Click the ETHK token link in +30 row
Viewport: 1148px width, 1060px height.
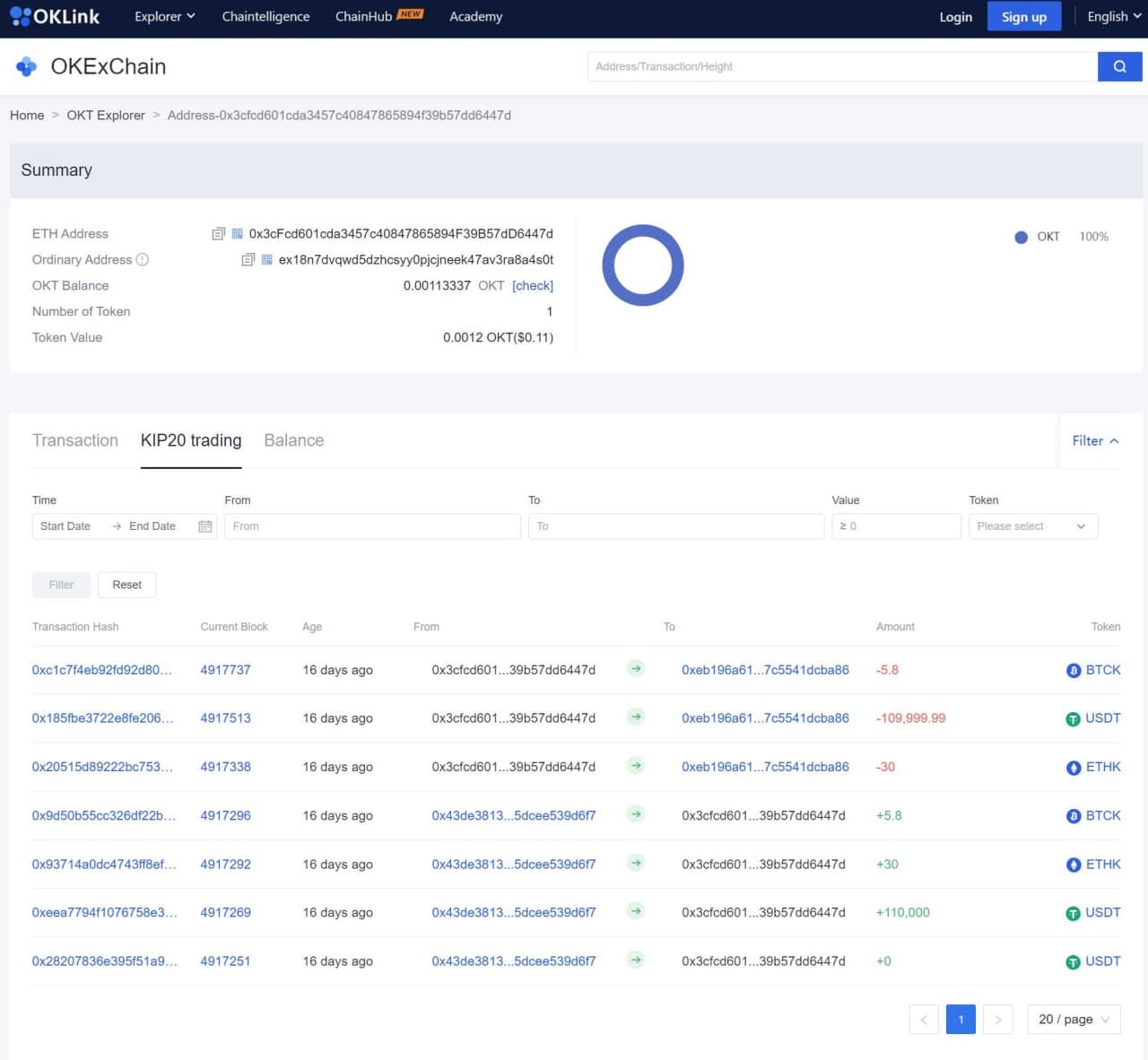pyautogui.click(x=1103, y=865)
